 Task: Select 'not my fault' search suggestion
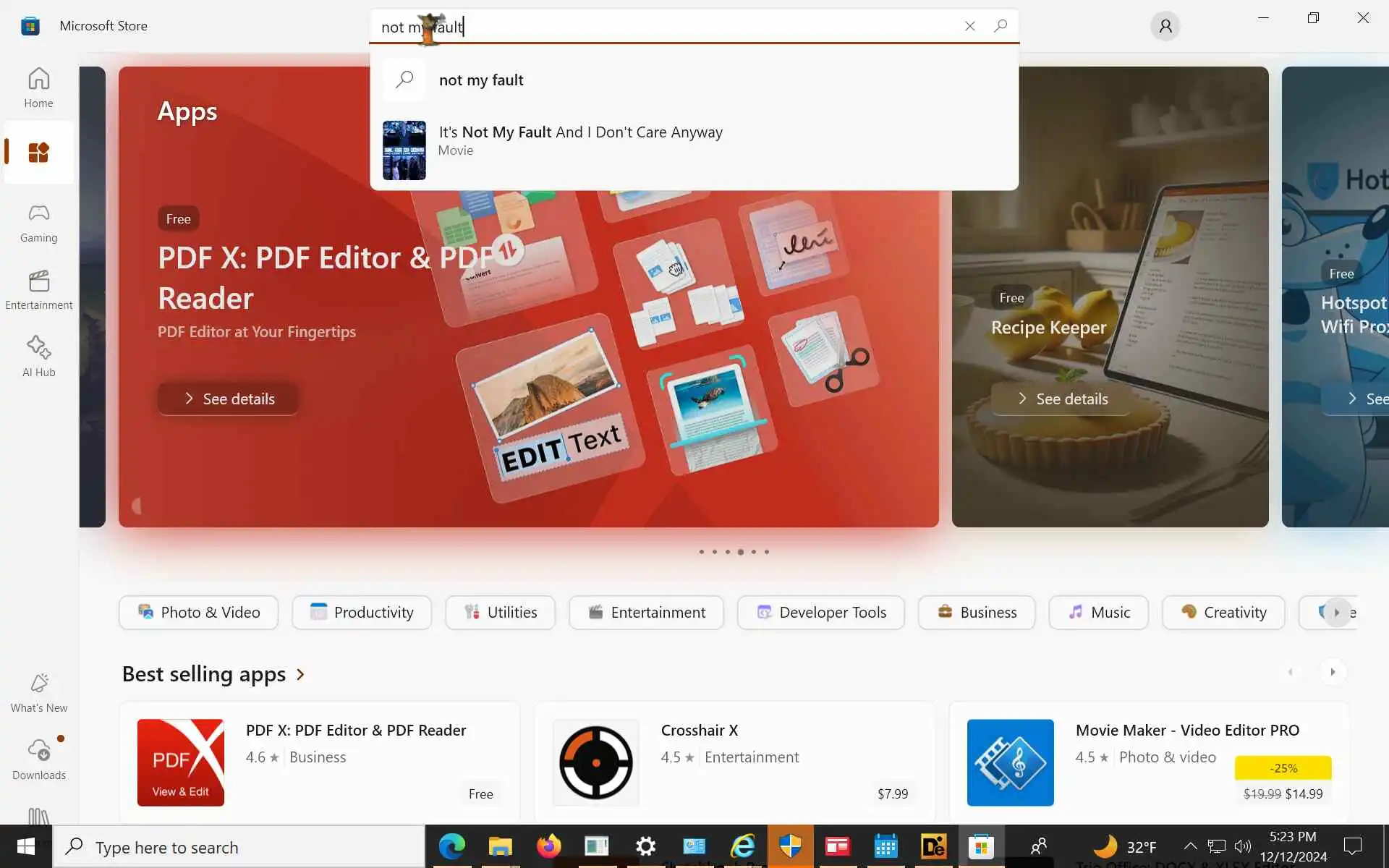[481, 80]
